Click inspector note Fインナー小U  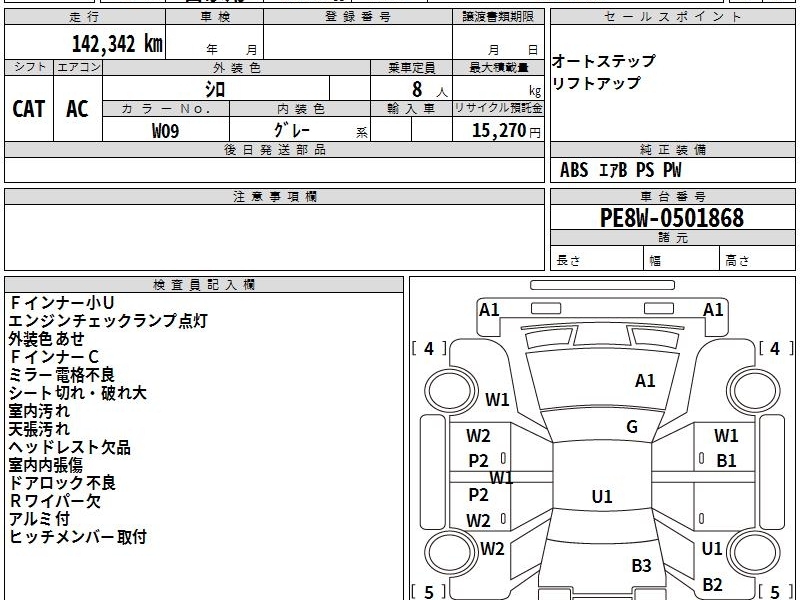click(62, 303)
